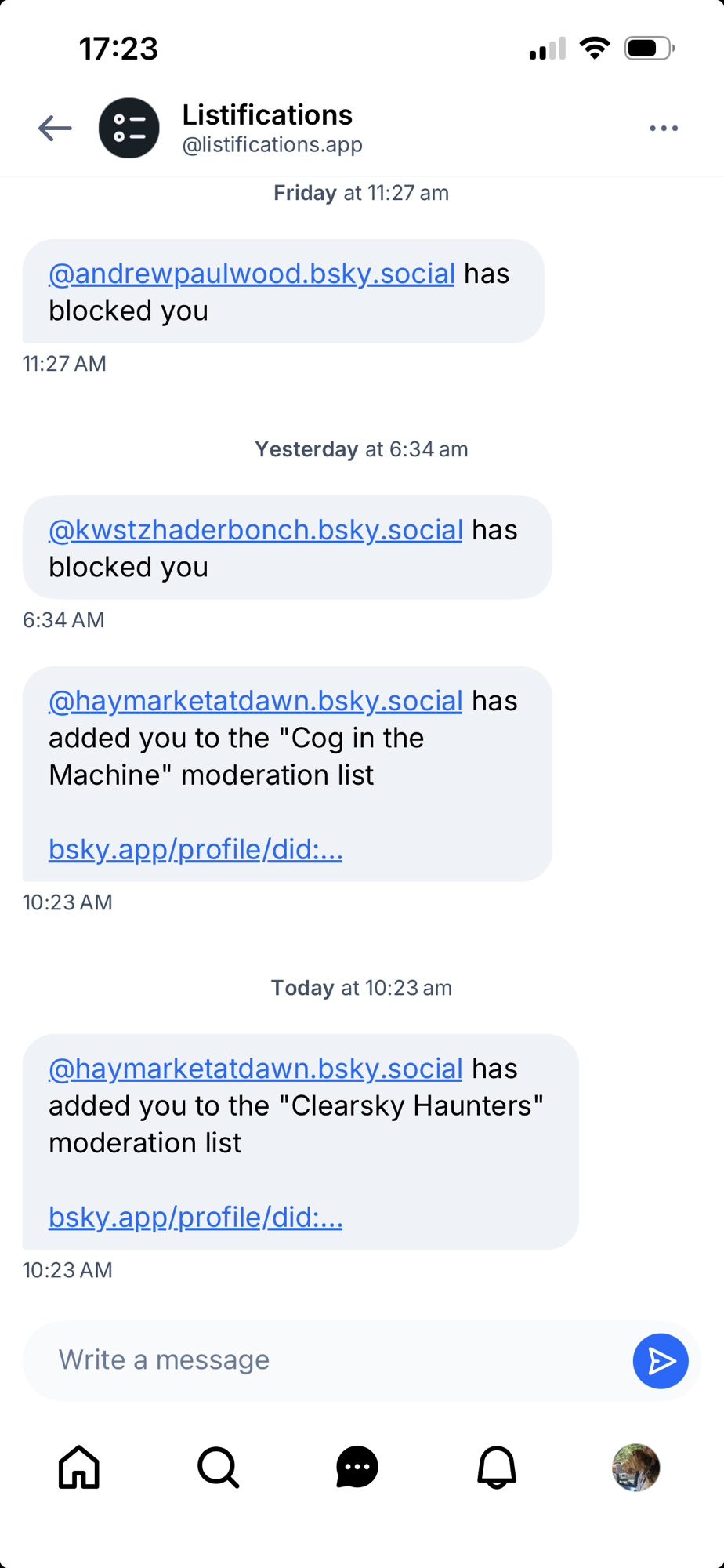Screen dimensions: 724x1568
Task: Tap the back arrow icon
Action: [x=55, y=128]
